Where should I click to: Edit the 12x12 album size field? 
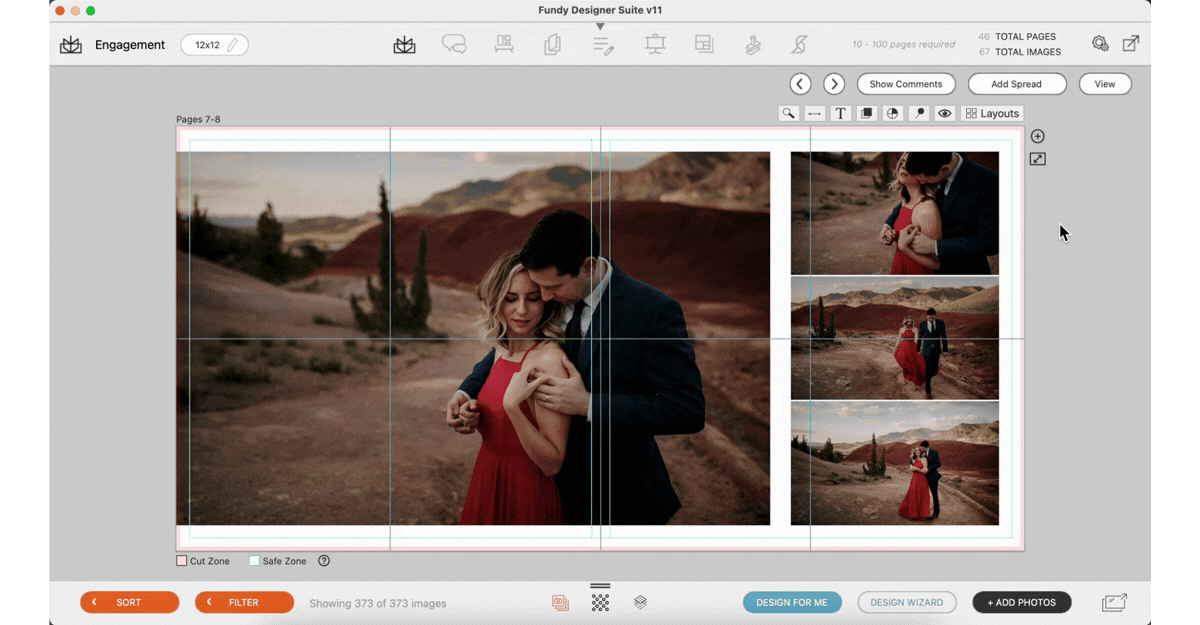pyautogui.click(x=215, y=45)
